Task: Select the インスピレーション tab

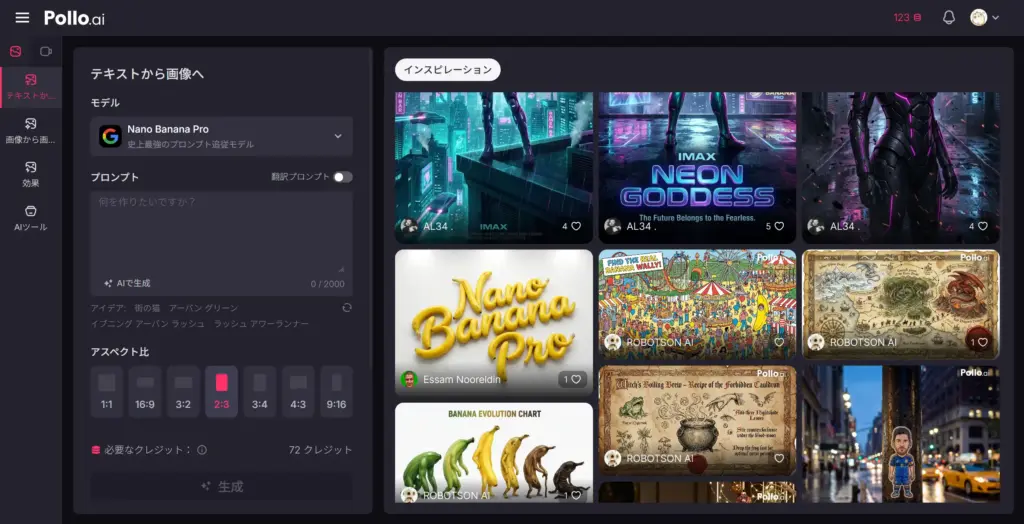Action: click(x=448, y=70)
